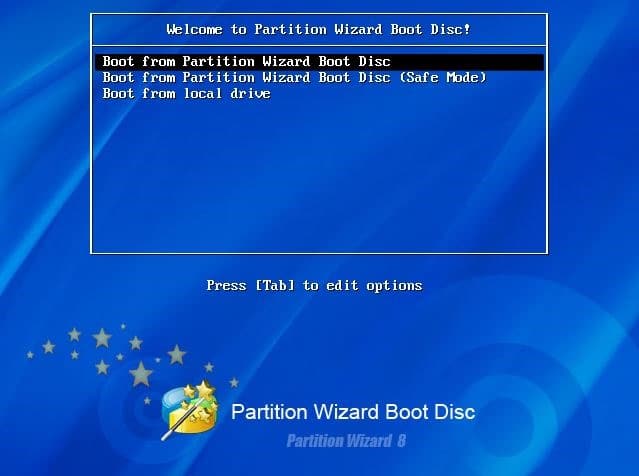
Task: Choose the Safe Mode boot option
Action: pyautogui.click(x=295, y=78)
